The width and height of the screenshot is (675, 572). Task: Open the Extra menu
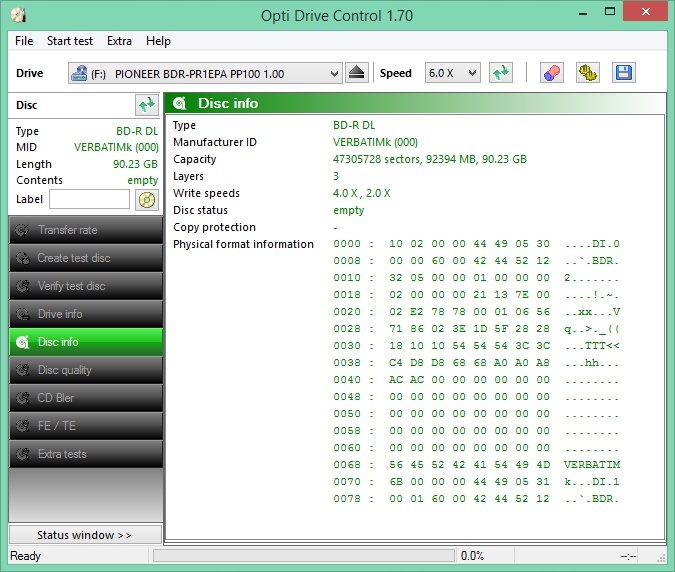[119, 41]
